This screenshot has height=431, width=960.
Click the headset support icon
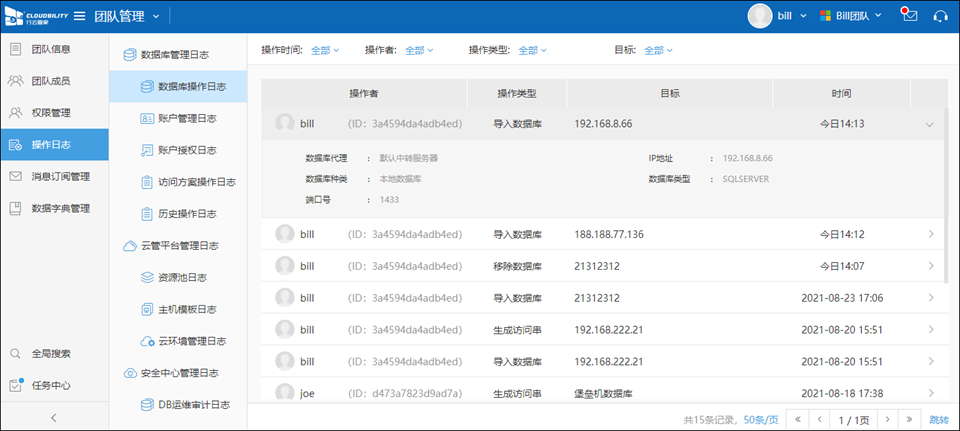(940, 16)
